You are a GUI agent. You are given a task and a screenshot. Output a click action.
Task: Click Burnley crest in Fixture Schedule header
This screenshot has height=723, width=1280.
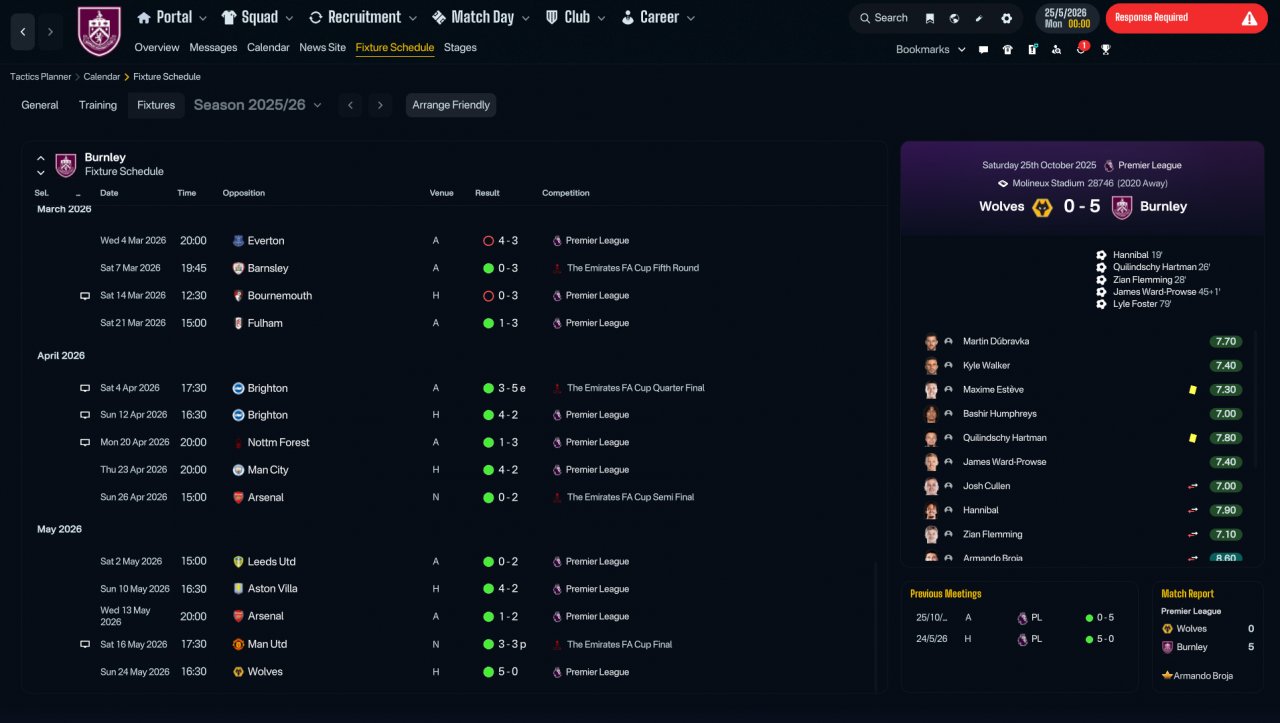tap(65, 165)
